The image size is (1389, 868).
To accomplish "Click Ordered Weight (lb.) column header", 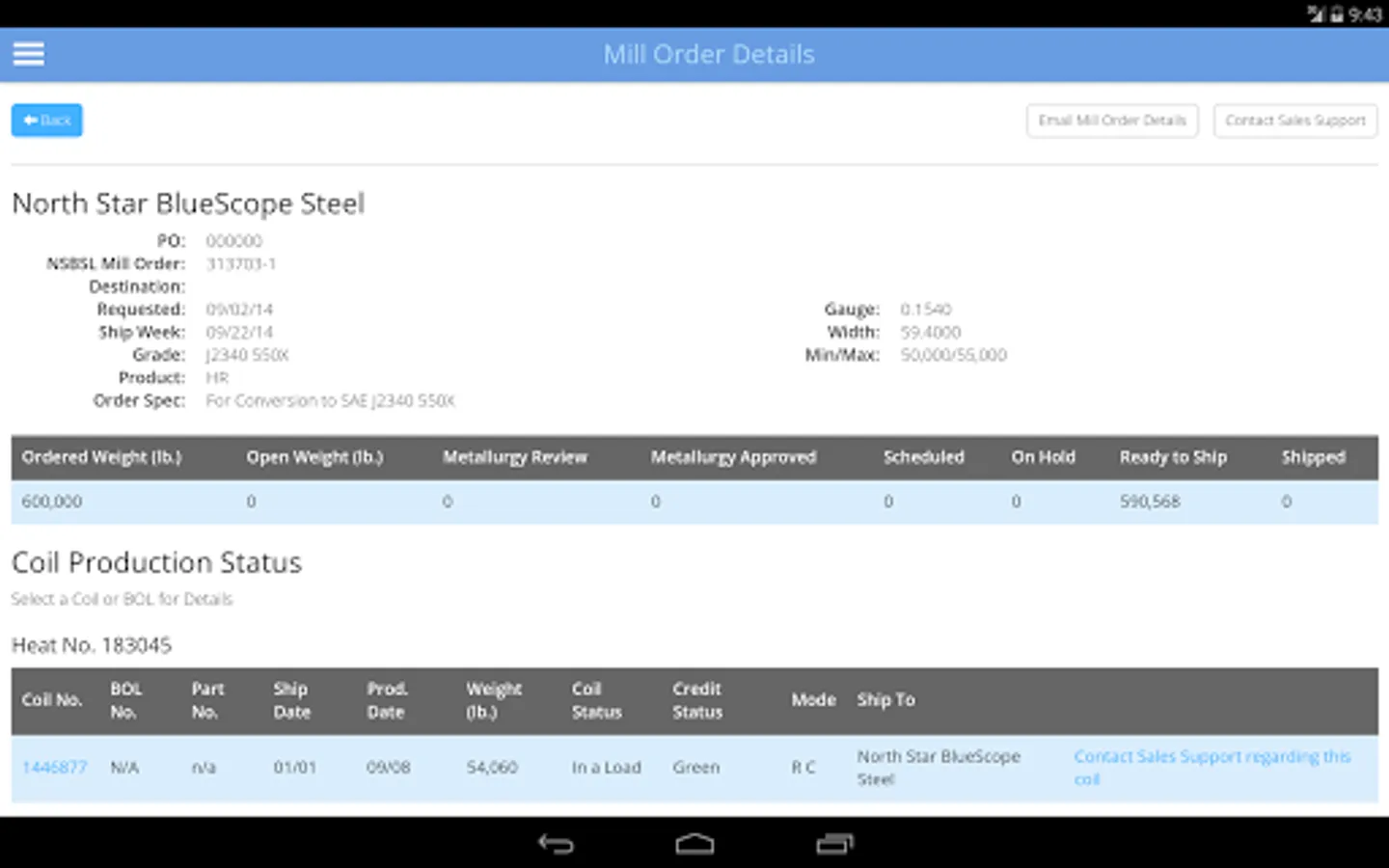I will coord(101,457).
